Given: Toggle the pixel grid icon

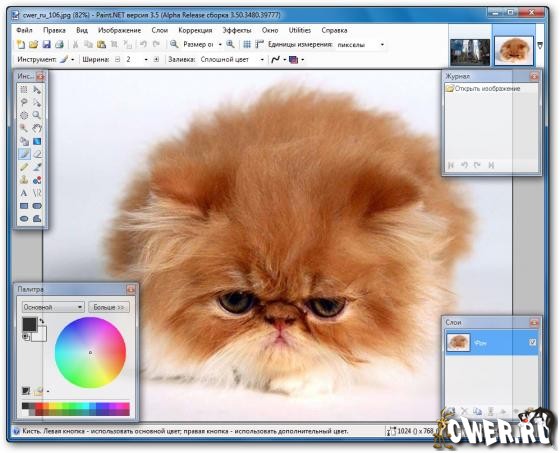Looking at the screenshot, I should pyautogui.click(x=247, y=44).
